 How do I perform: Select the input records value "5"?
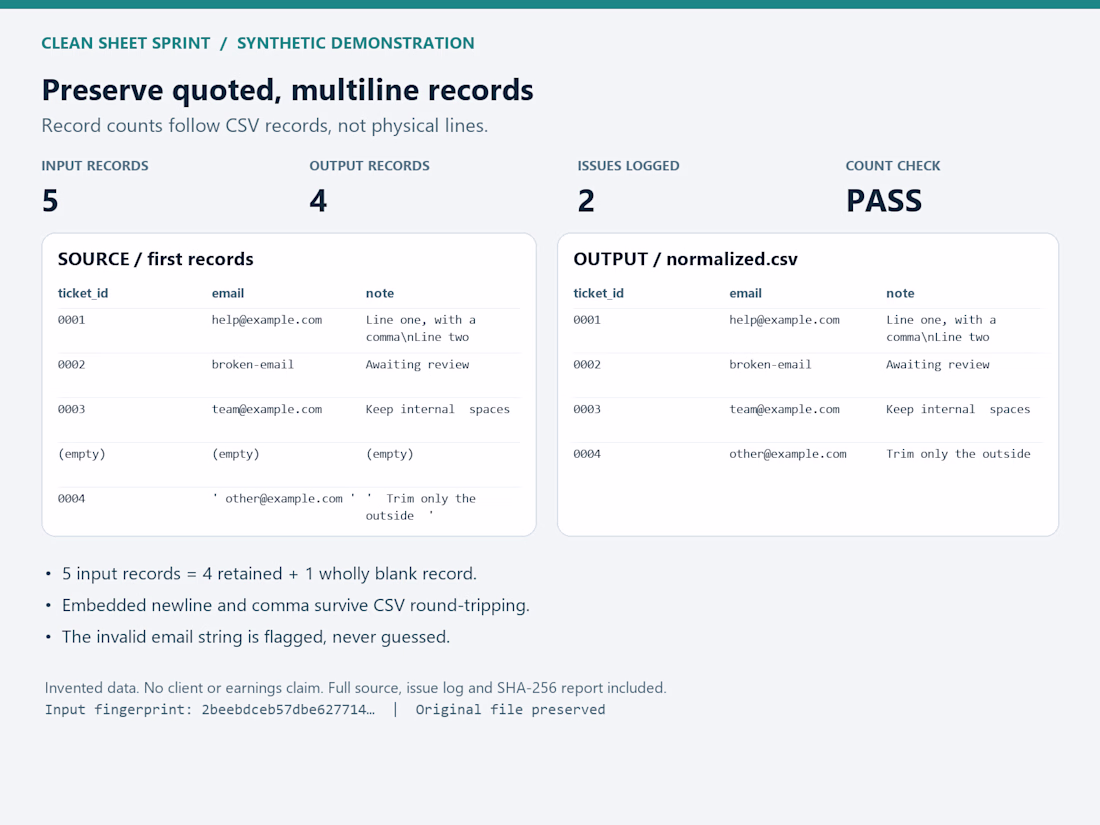click(x=50, y=201)
